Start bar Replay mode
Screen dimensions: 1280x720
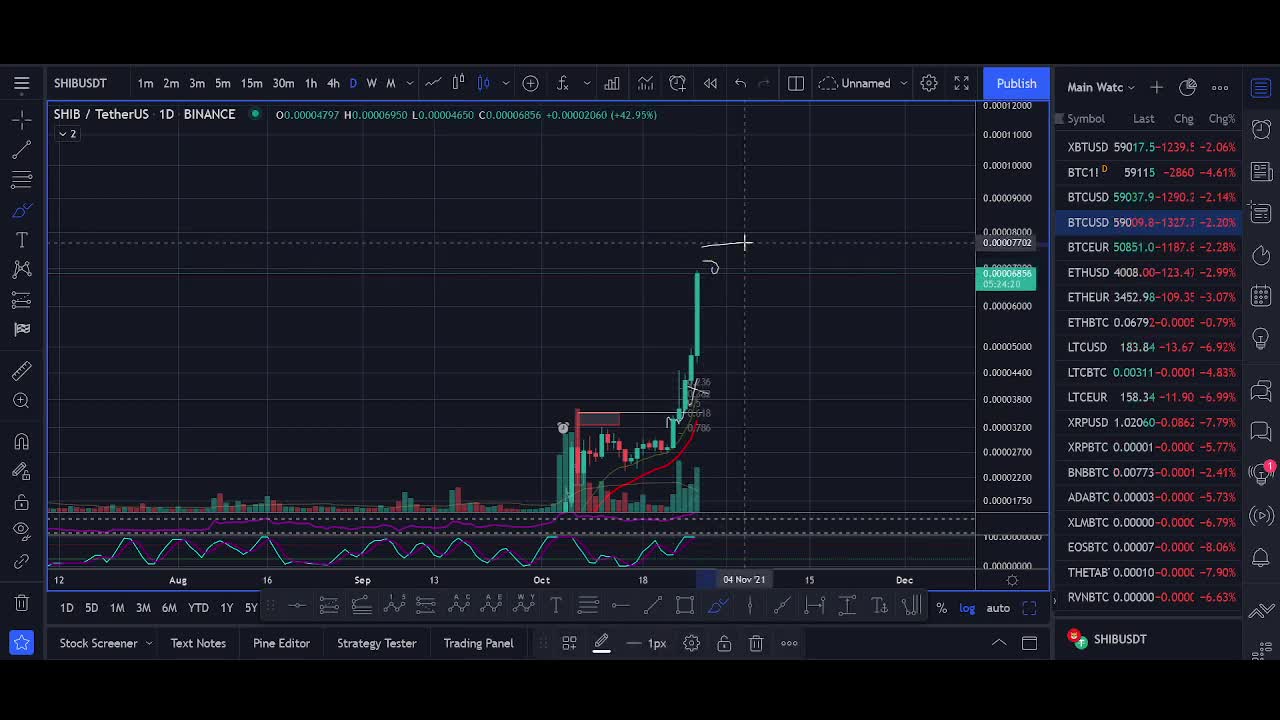[x=710, y=83]
